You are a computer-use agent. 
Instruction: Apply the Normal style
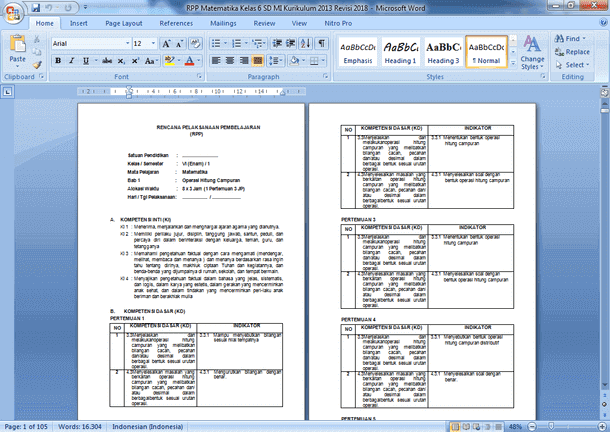[x=486, y=52]
